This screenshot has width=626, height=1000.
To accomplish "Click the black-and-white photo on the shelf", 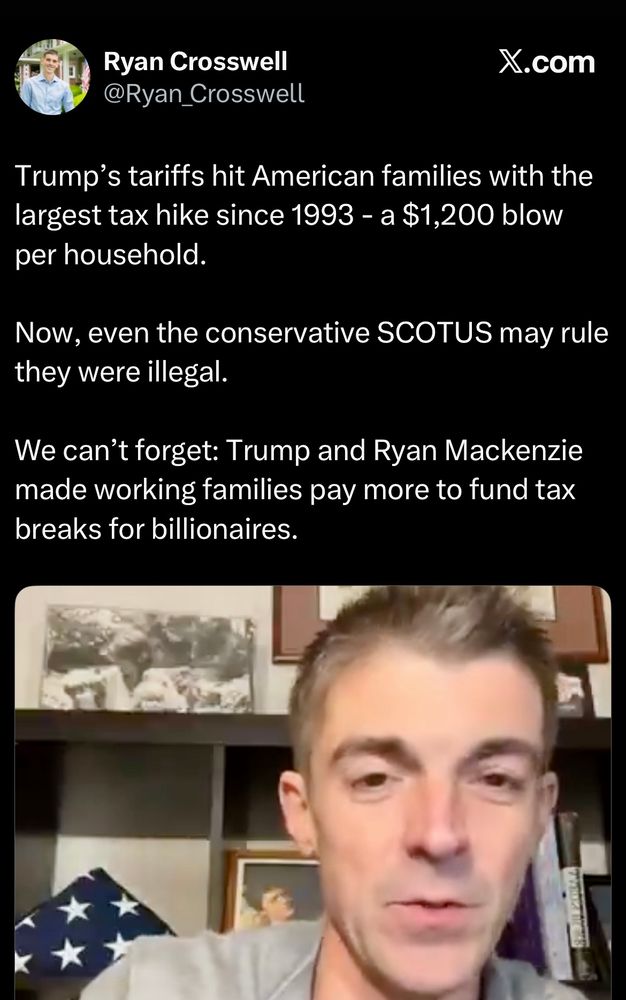I will 148,659.
